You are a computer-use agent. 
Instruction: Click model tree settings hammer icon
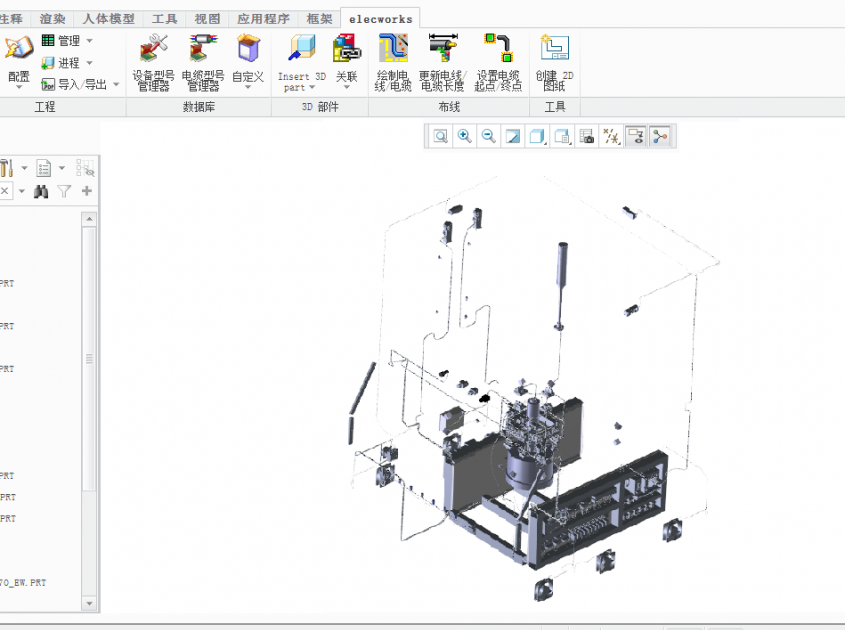[x=6, y=168]
